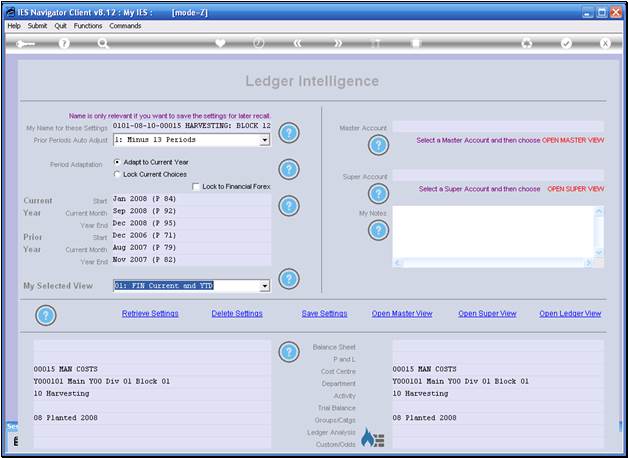
Task: Open the Help menu
Action: 14,26
